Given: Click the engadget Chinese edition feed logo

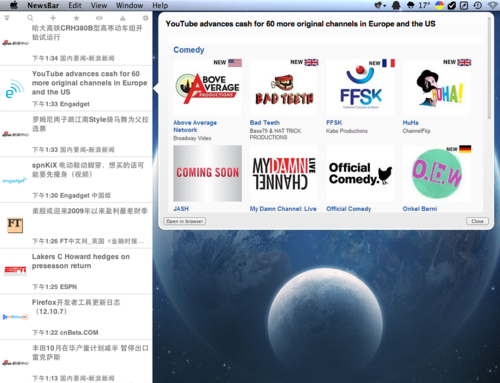Looking at the screenshot, I should [15, 180].
